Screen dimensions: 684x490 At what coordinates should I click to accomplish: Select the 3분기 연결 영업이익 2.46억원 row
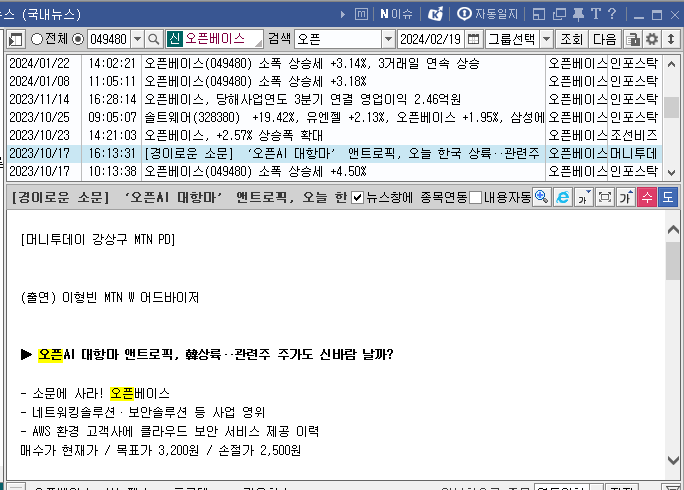click(x=335, y=99)
